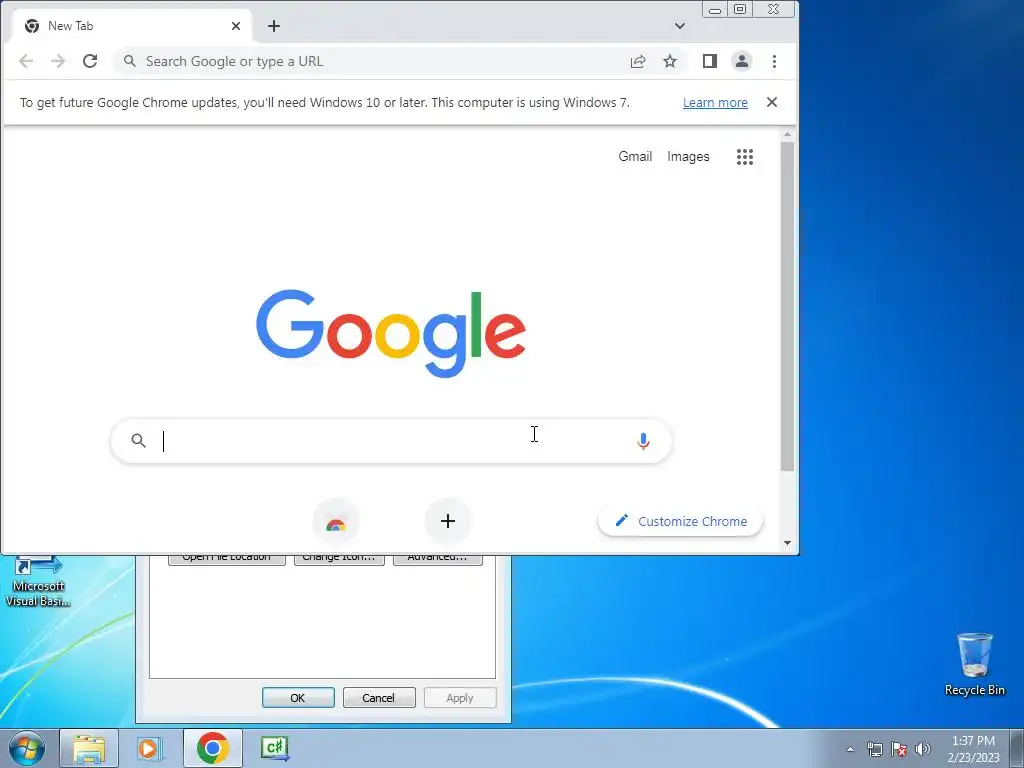Open the Windows Start menu

click(x=27, y=748)
